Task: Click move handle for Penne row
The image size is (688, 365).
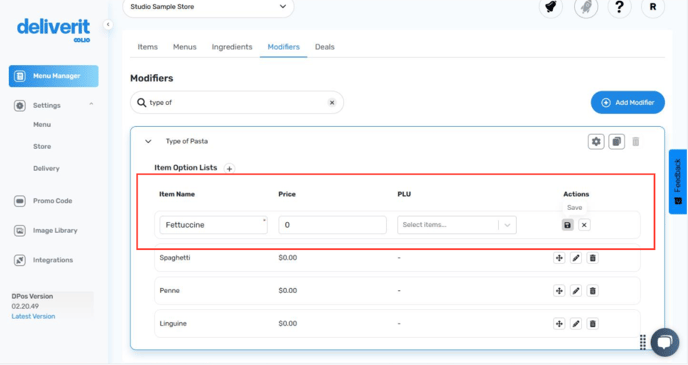Action: 559,291
